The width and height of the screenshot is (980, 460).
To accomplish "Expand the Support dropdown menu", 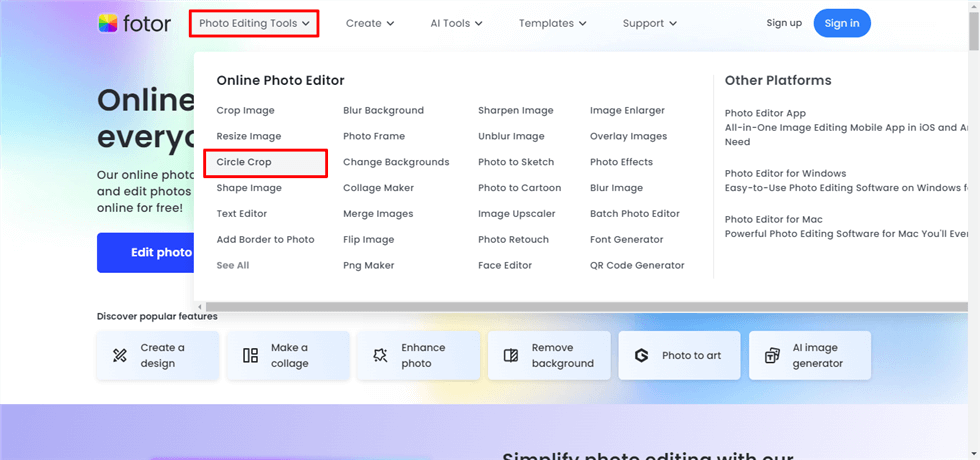I will (x=649, y=23).
